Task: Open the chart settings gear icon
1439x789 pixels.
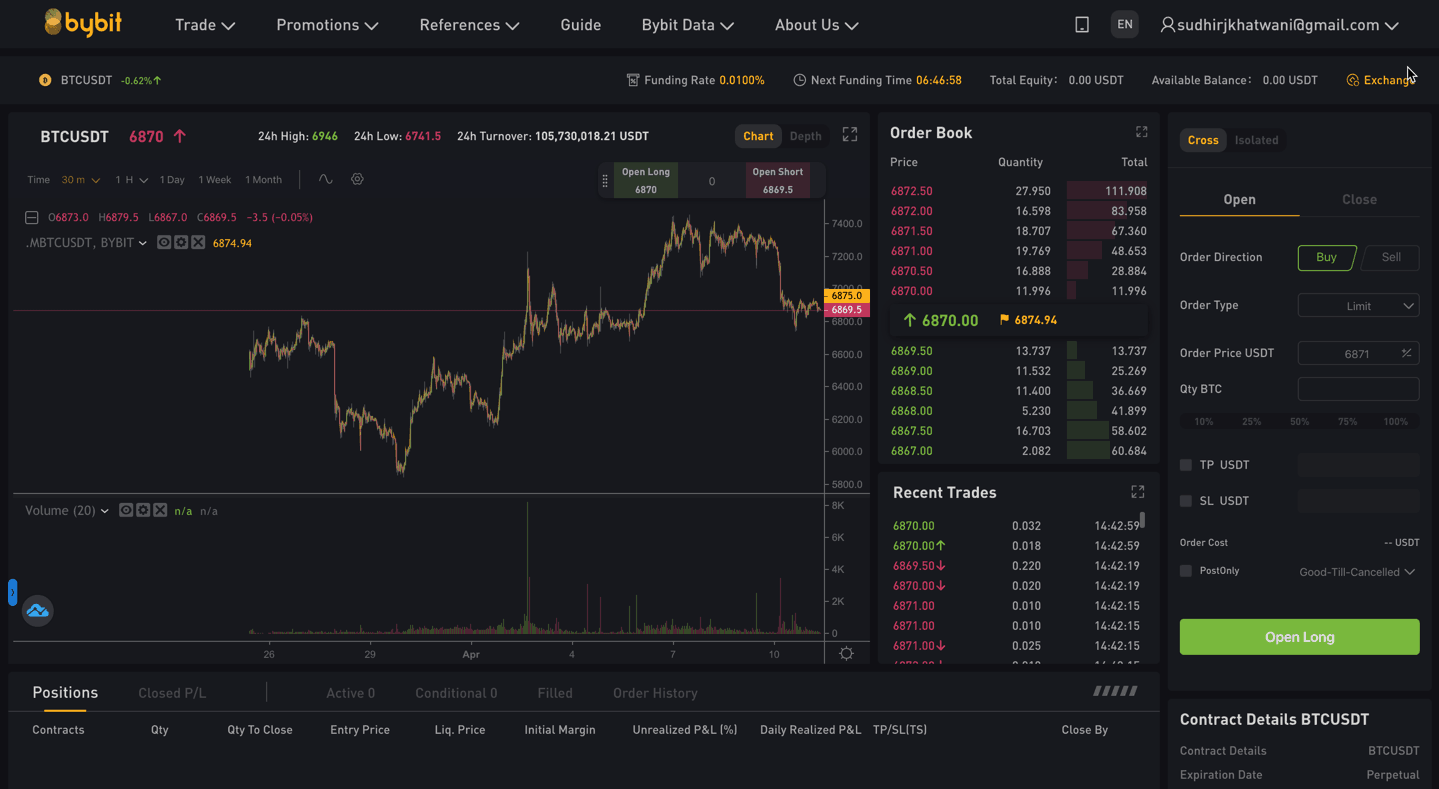Action: click(357, 179)
